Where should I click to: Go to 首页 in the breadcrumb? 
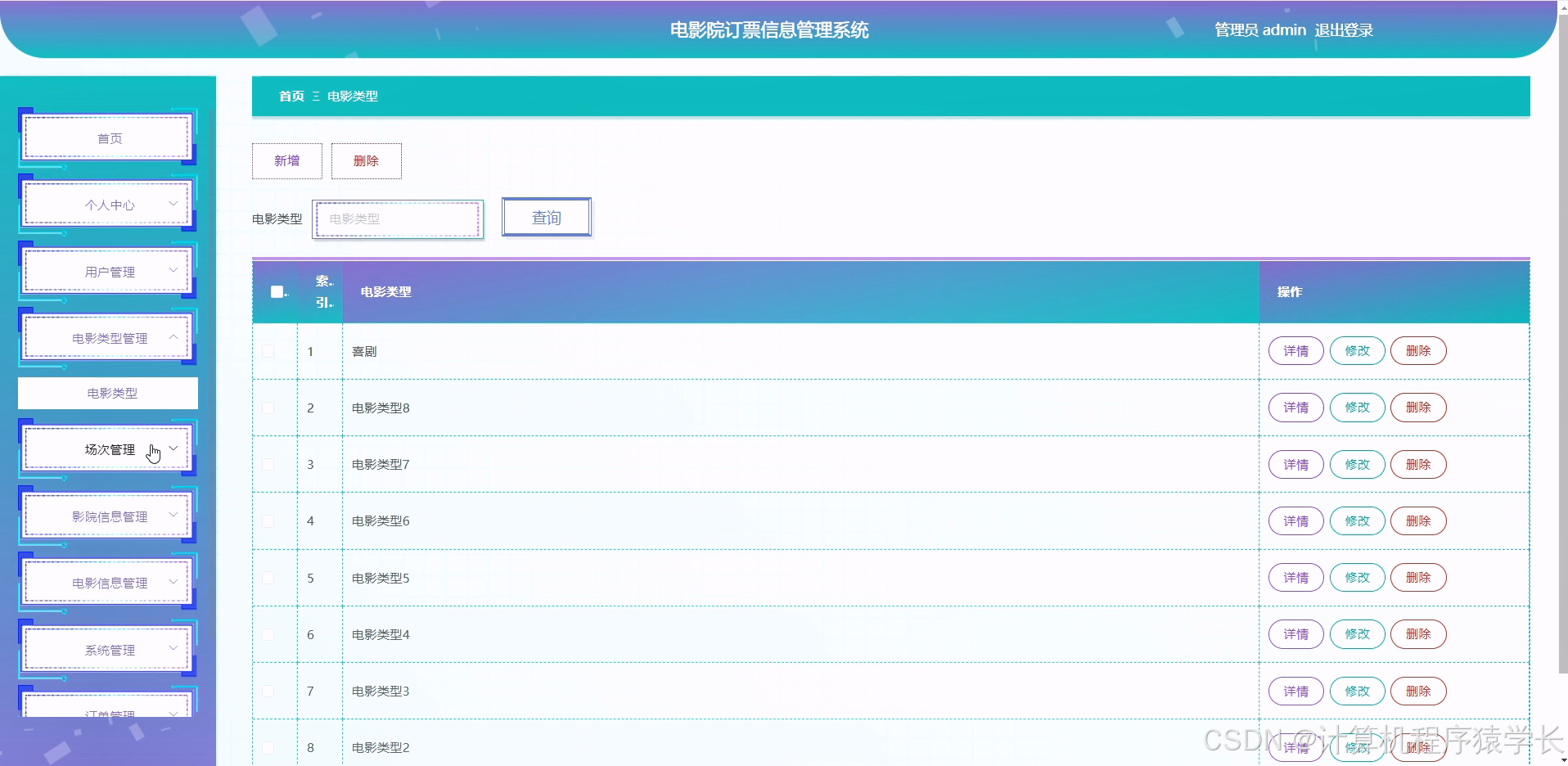(291, 96)
